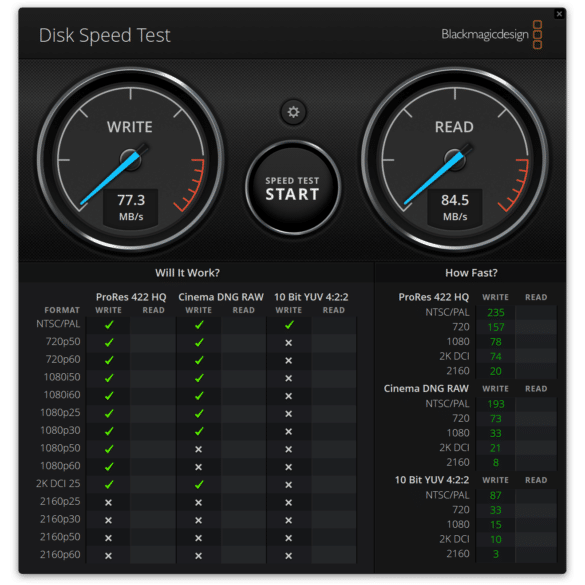Click ProRes 2K DCI write value 74

pos(496,356)
